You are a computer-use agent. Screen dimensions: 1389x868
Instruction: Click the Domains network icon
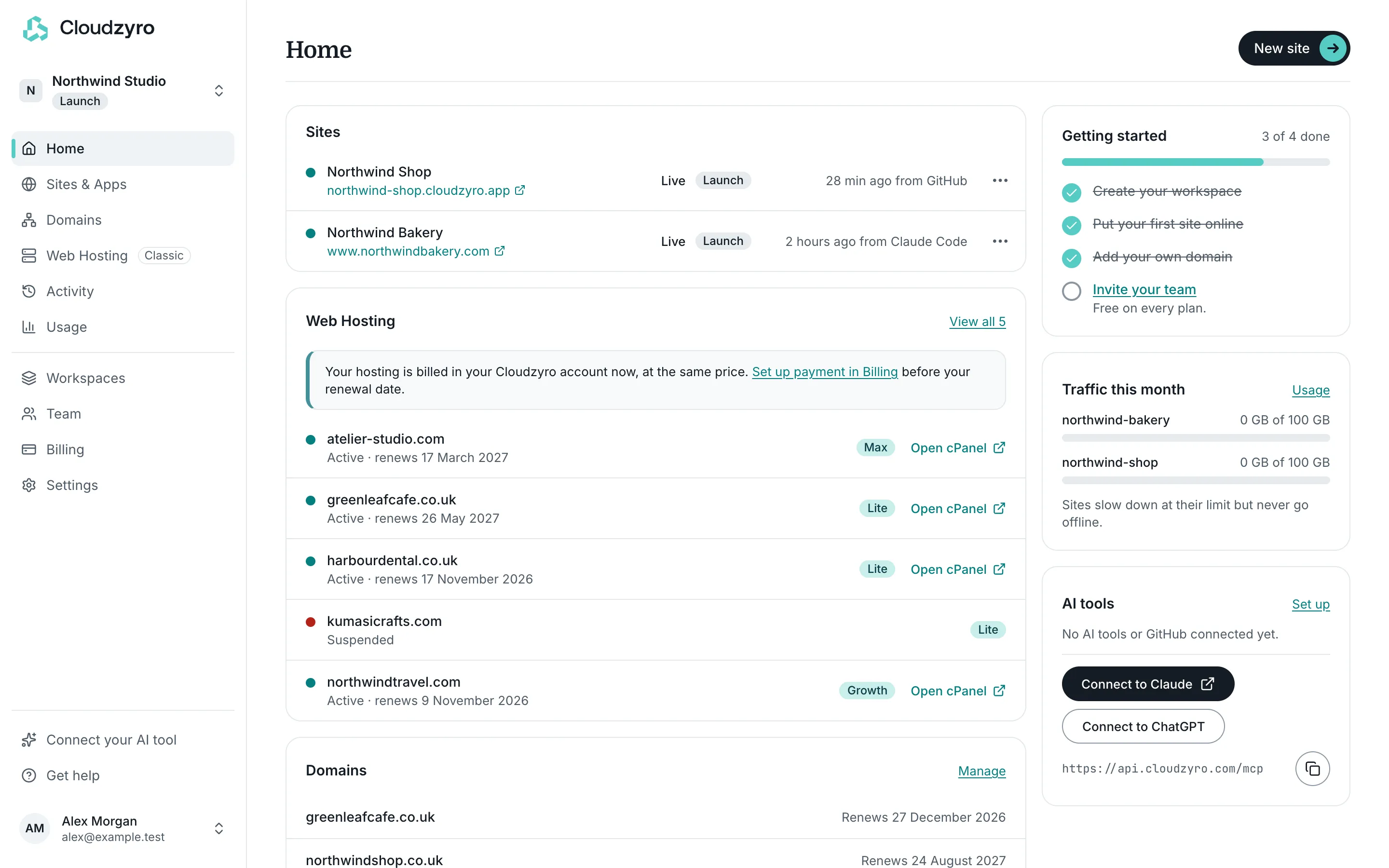(x=29, y=220)
